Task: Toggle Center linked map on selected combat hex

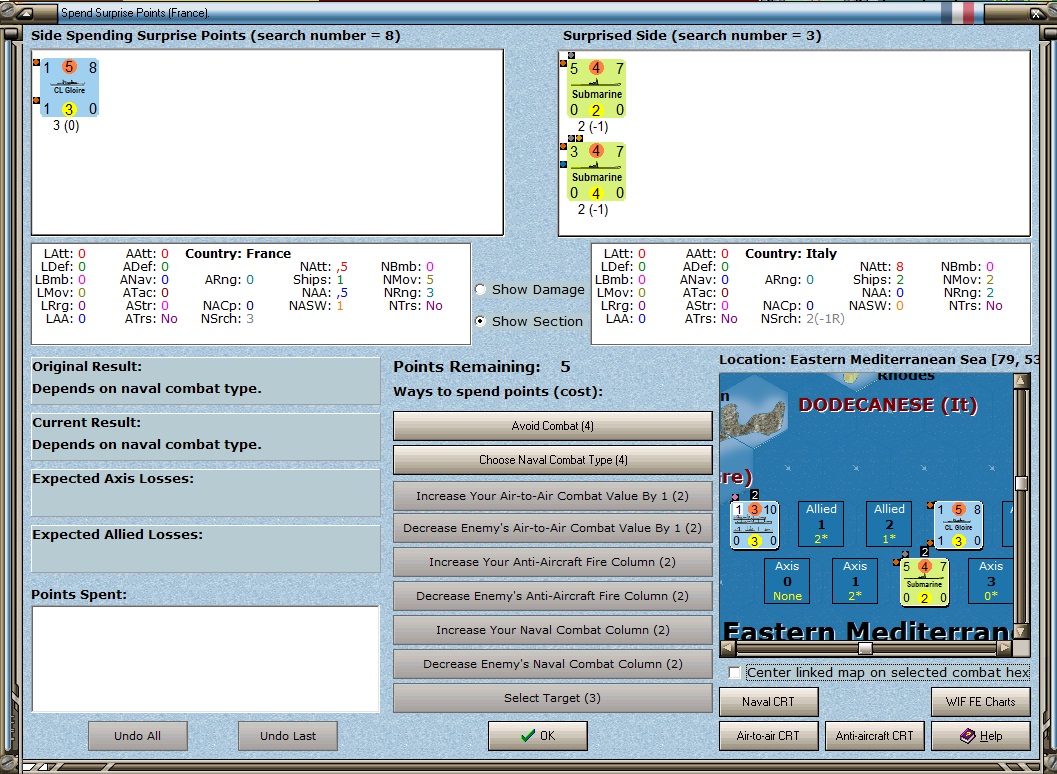Action: [735, 672]
